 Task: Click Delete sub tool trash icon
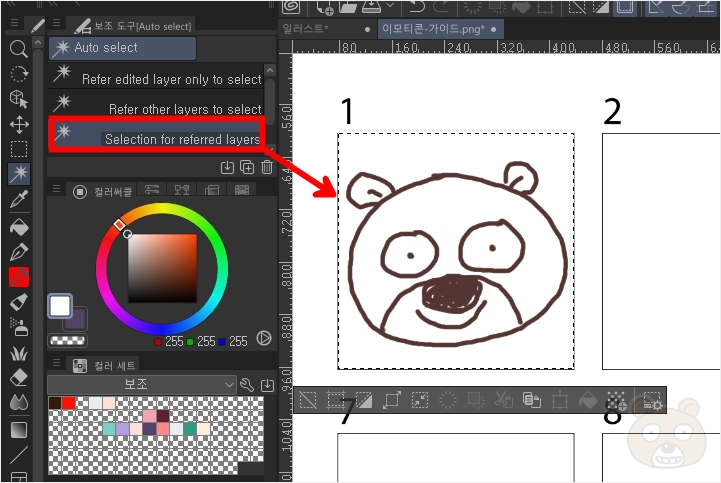267,167
